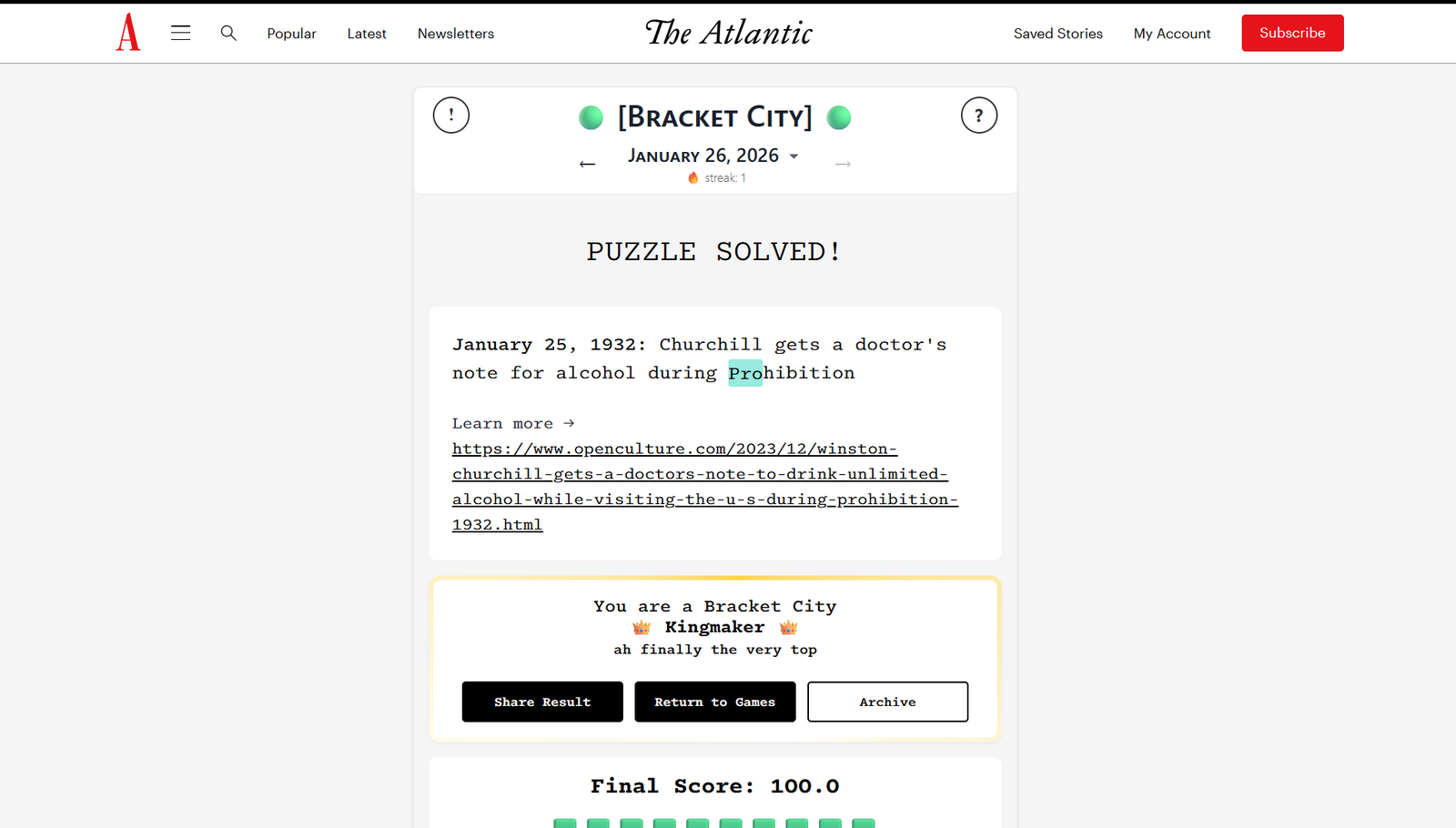Open the question mark help icon
Screen dimensions: 1456x828
click(x=979, y=116)
